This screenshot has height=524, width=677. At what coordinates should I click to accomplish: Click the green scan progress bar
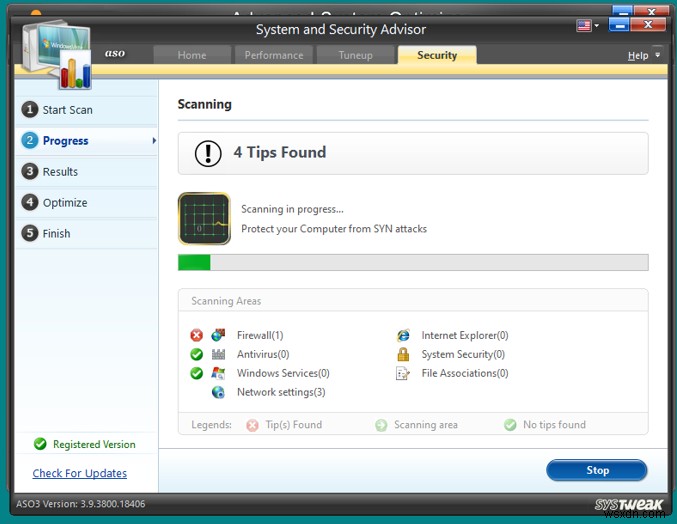click(x=413, y=262)
